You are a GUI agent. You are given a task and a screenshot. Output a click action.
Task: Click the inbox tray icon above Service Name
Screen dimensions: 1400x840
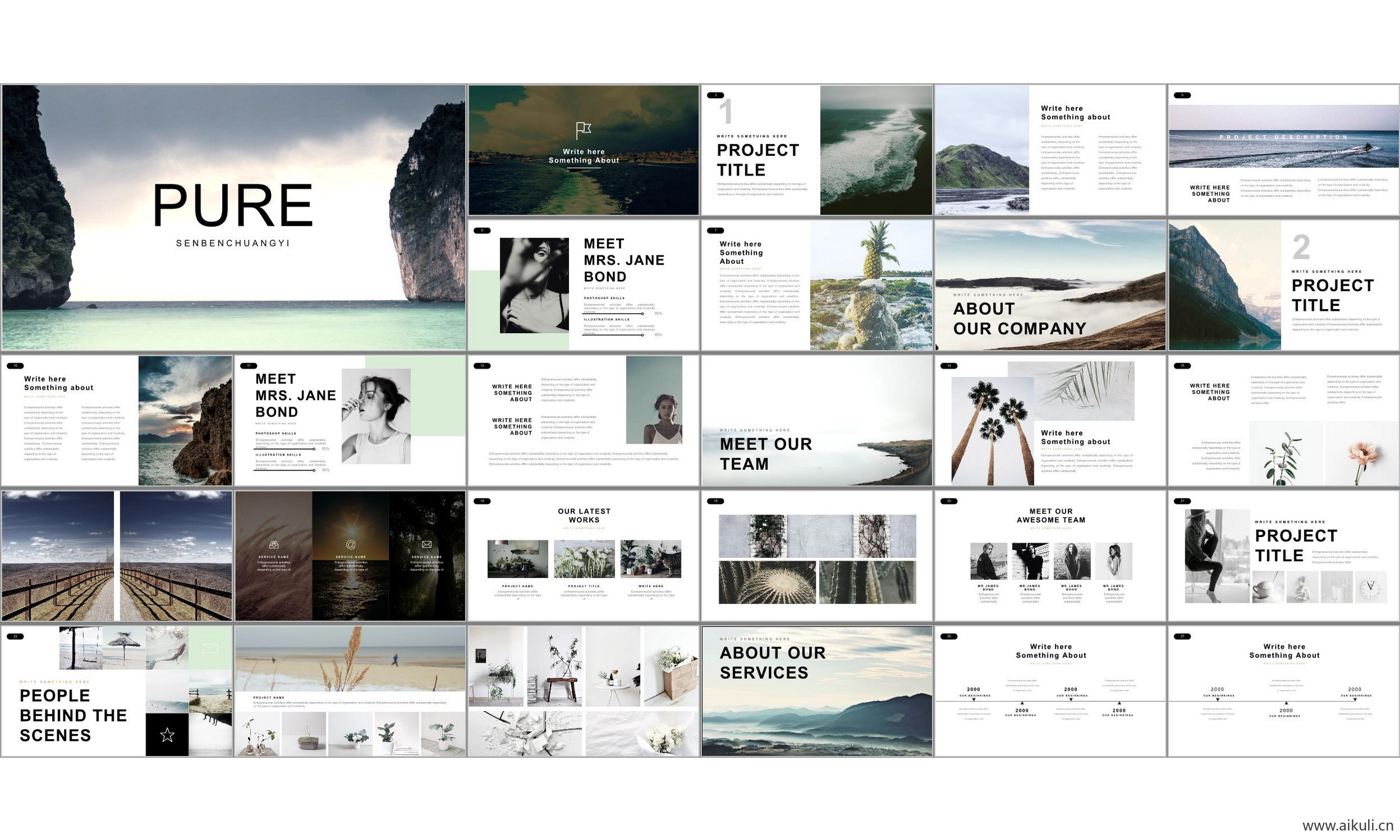(x=274, y=544)
